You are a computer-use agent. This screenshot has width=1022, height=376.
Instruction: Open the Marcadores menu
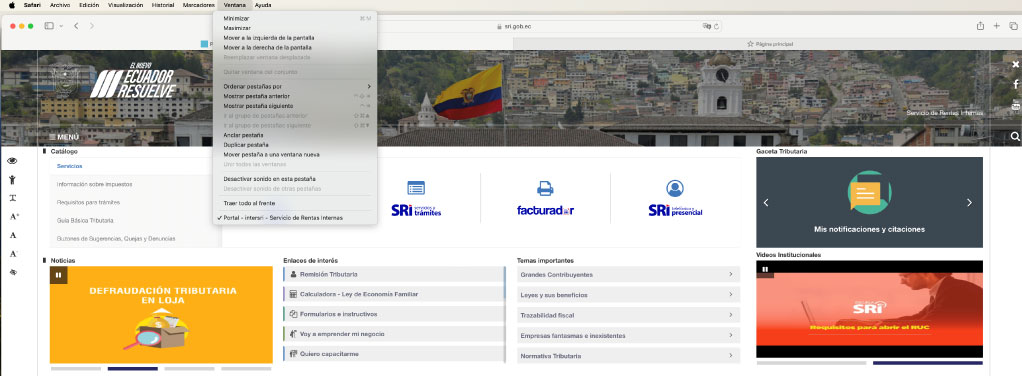[199, 5]
